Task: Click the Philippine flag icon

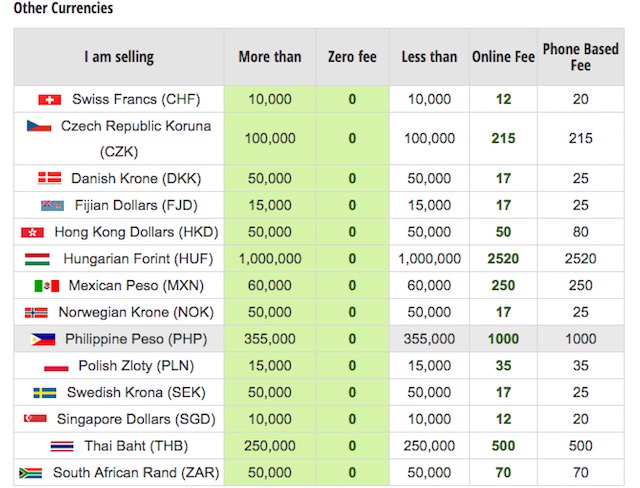Action: click(x=43, y=339)
